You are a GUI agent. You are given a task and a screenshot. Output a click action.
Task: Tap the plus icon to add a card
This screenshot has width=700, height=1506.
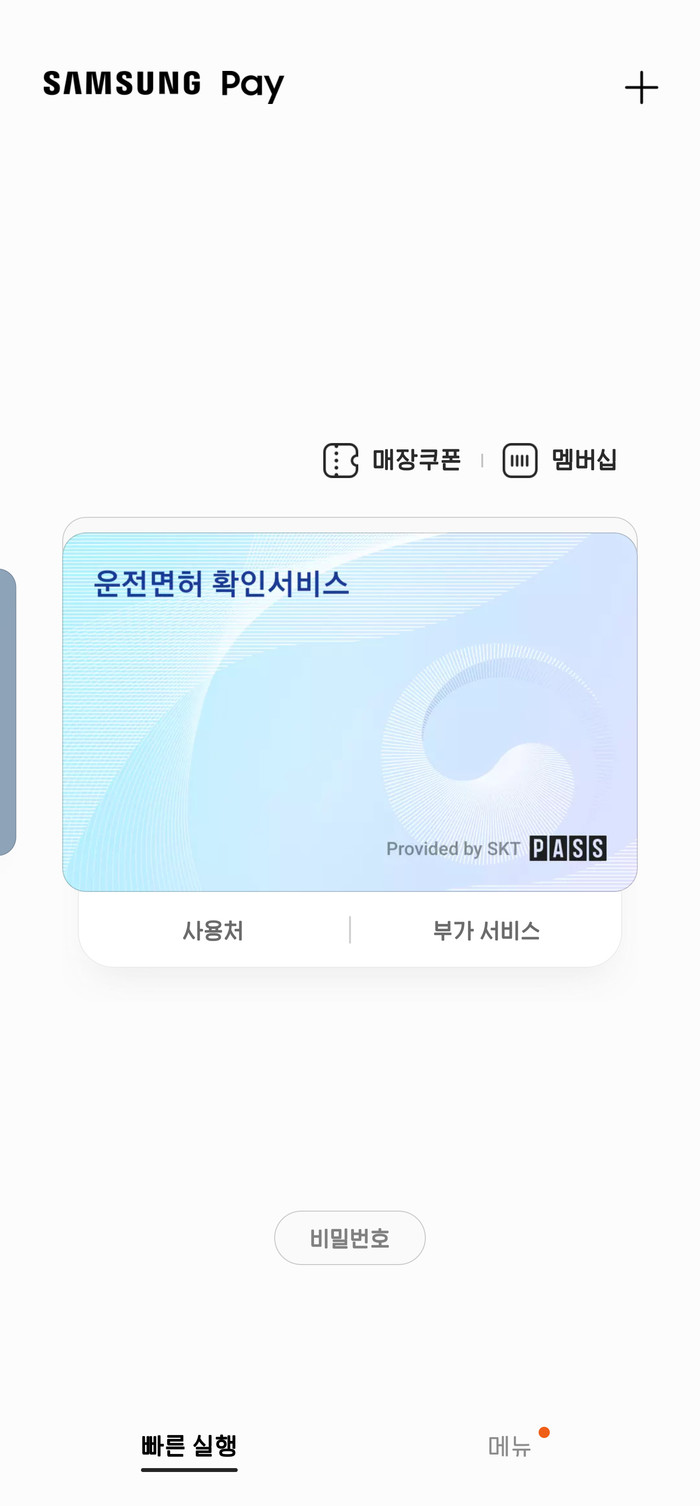641,88
